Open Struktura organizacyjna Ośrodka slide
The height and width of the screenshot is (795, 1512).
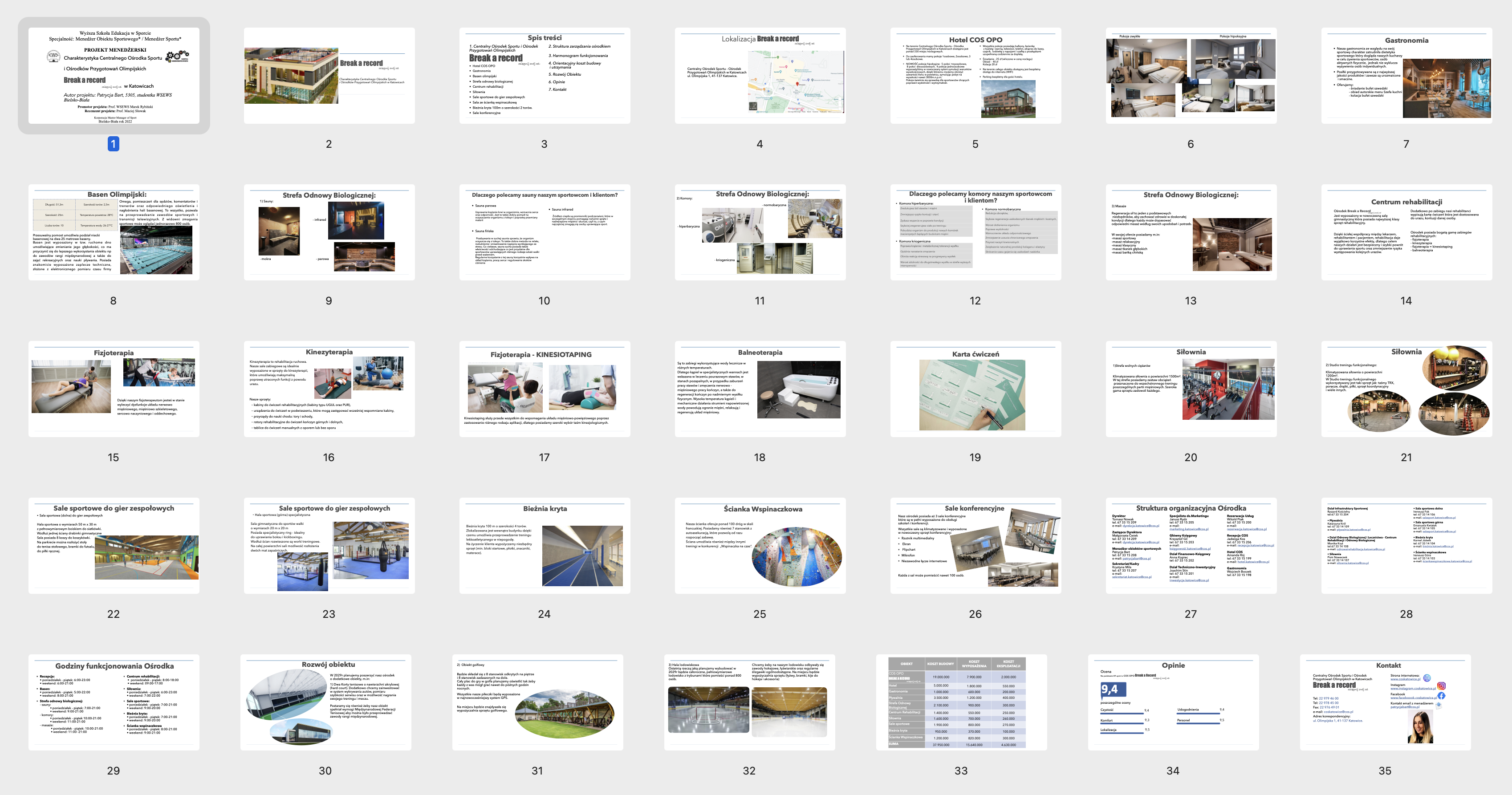coord(1191,545)
